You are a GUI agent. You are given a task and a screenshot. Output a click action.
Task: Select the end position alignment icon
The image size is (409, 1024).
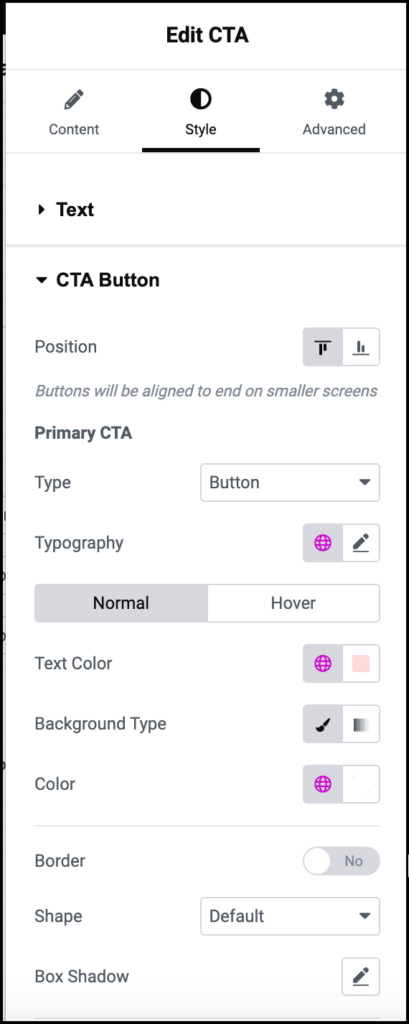pos(361,347)
